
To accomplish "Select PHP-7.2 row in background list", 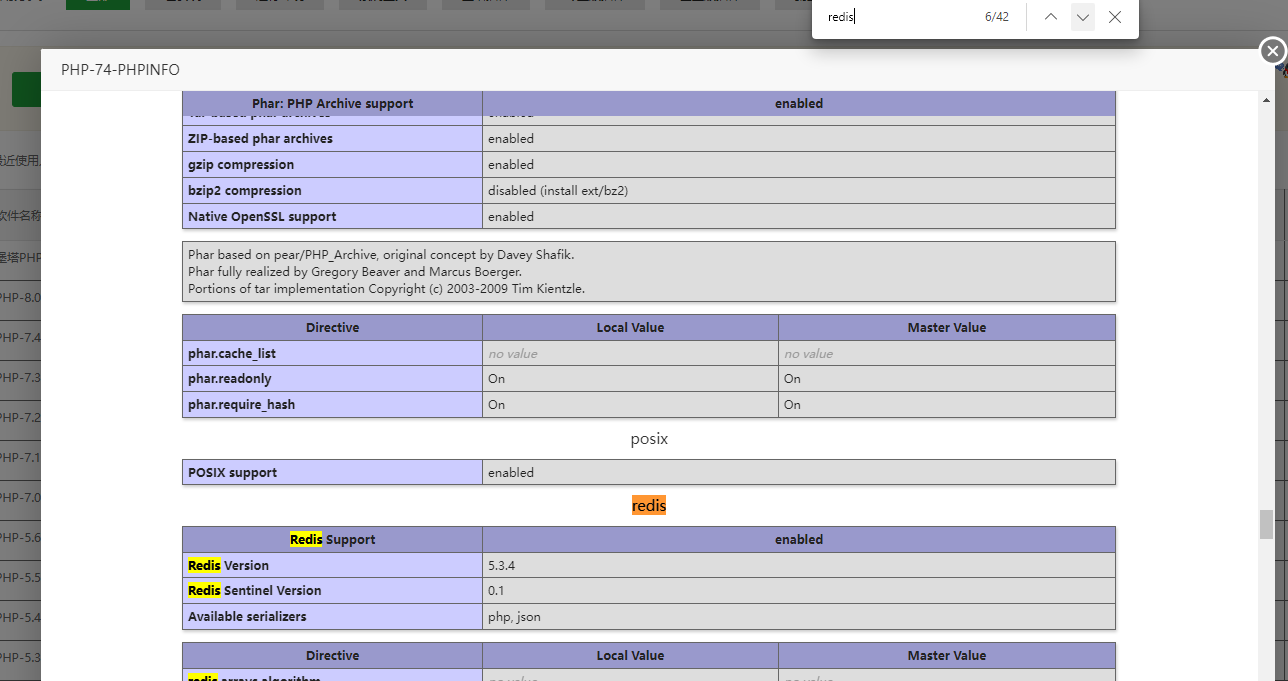I will pos(20,417).
